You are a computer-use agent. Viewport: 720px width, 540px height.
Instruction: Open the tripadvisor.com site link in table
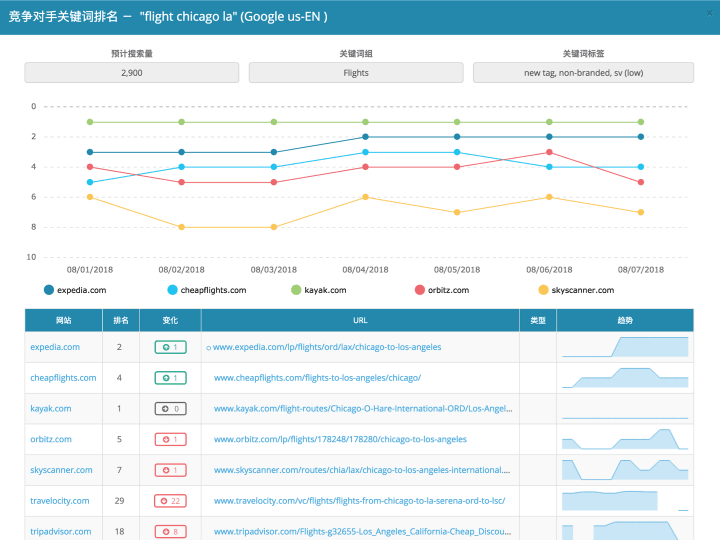point(61,532)
